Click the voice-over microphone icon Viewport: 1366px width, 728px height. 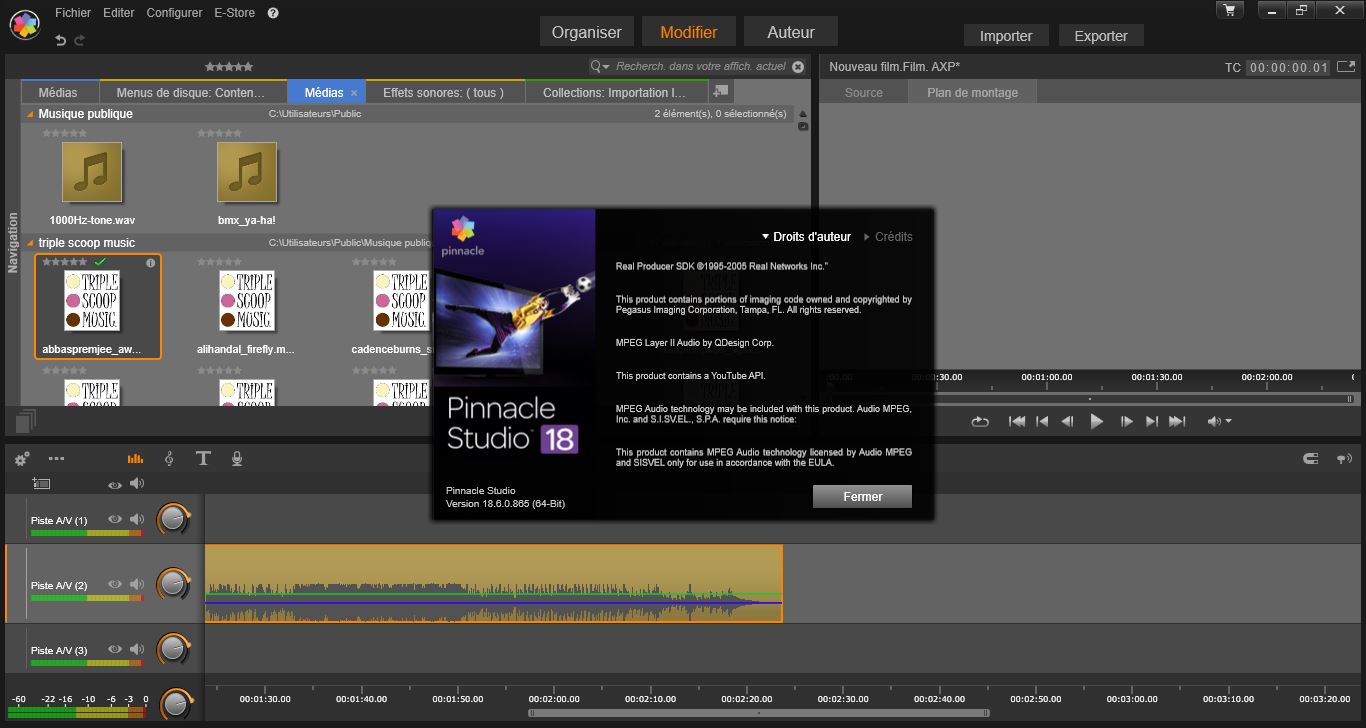click(237, 458)
